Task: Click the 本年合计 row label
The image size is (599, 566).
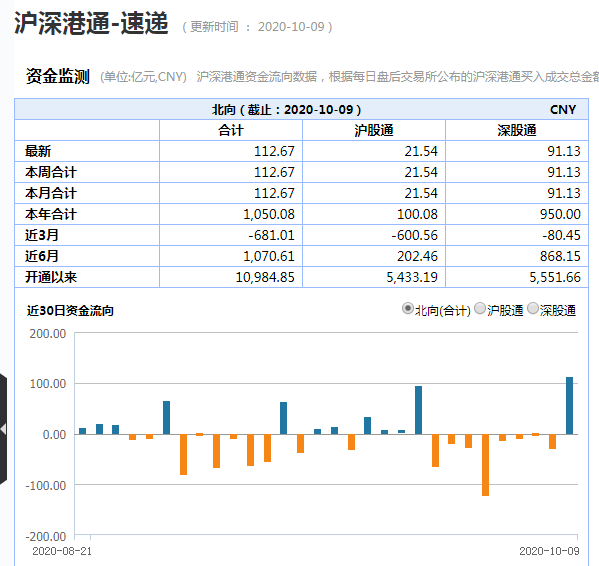Action: click(x=51, y=214)
